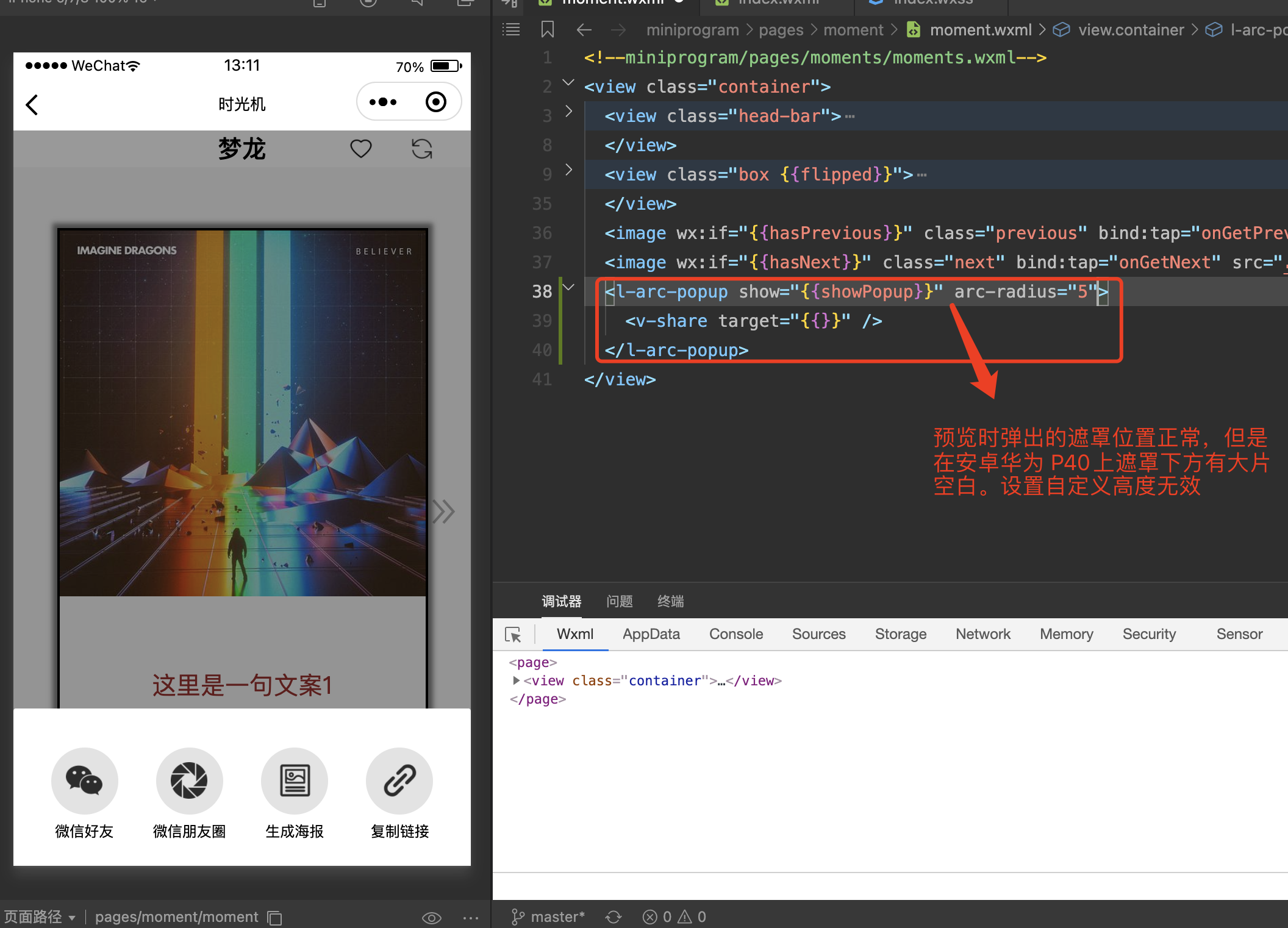
Task: Expand the view container node in Wxml panel
Action: tap(516, 680)
